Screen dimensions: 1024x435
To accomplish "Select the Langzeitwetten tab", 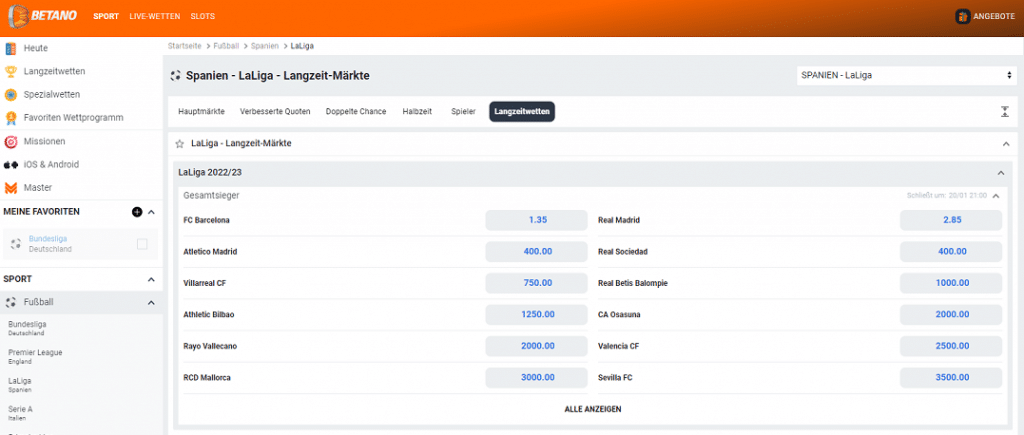I will (x=522, y=112).
